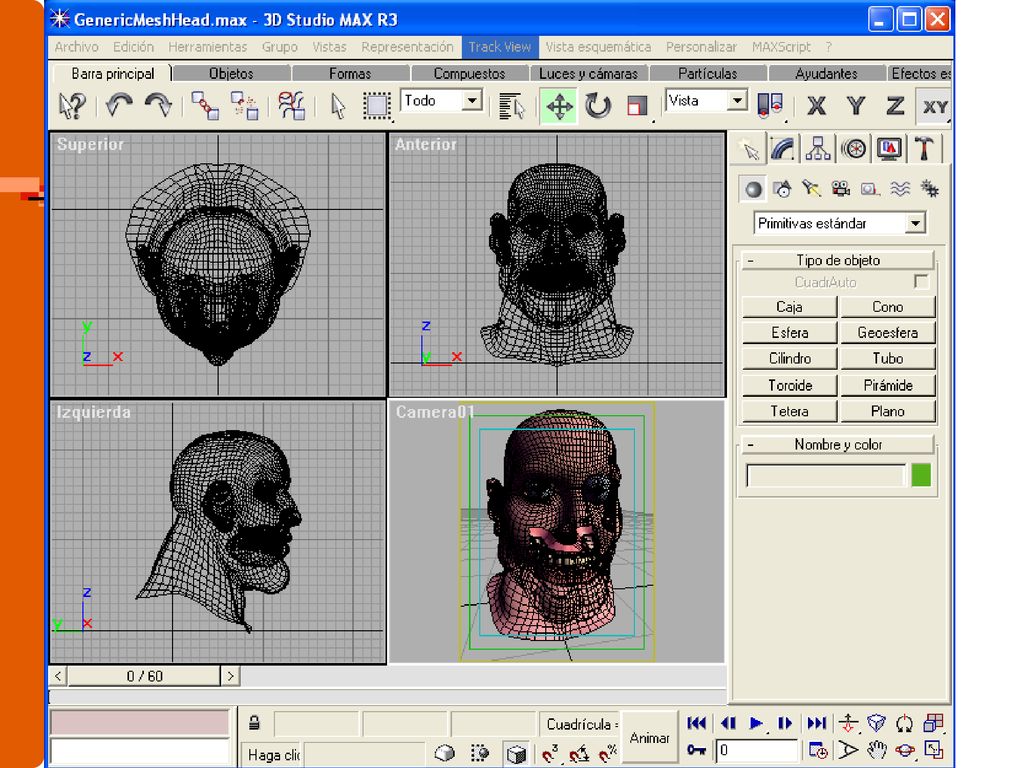
Task: Switch to the Partículas toolbar tab
Action: point(707,74)
